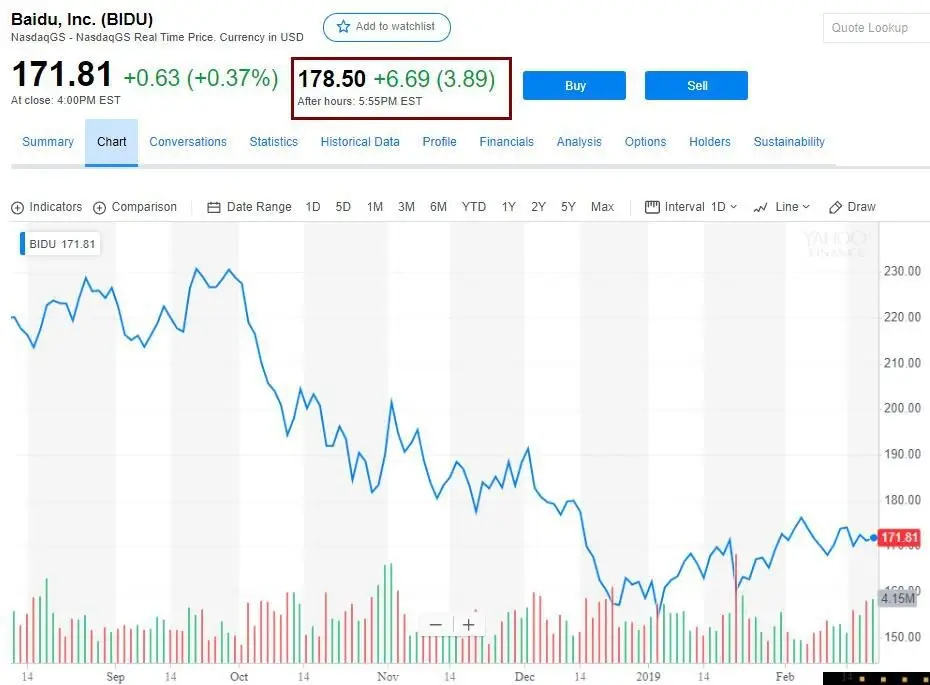Expand the Interval 1D dropdown

click(x=691, y=207)
